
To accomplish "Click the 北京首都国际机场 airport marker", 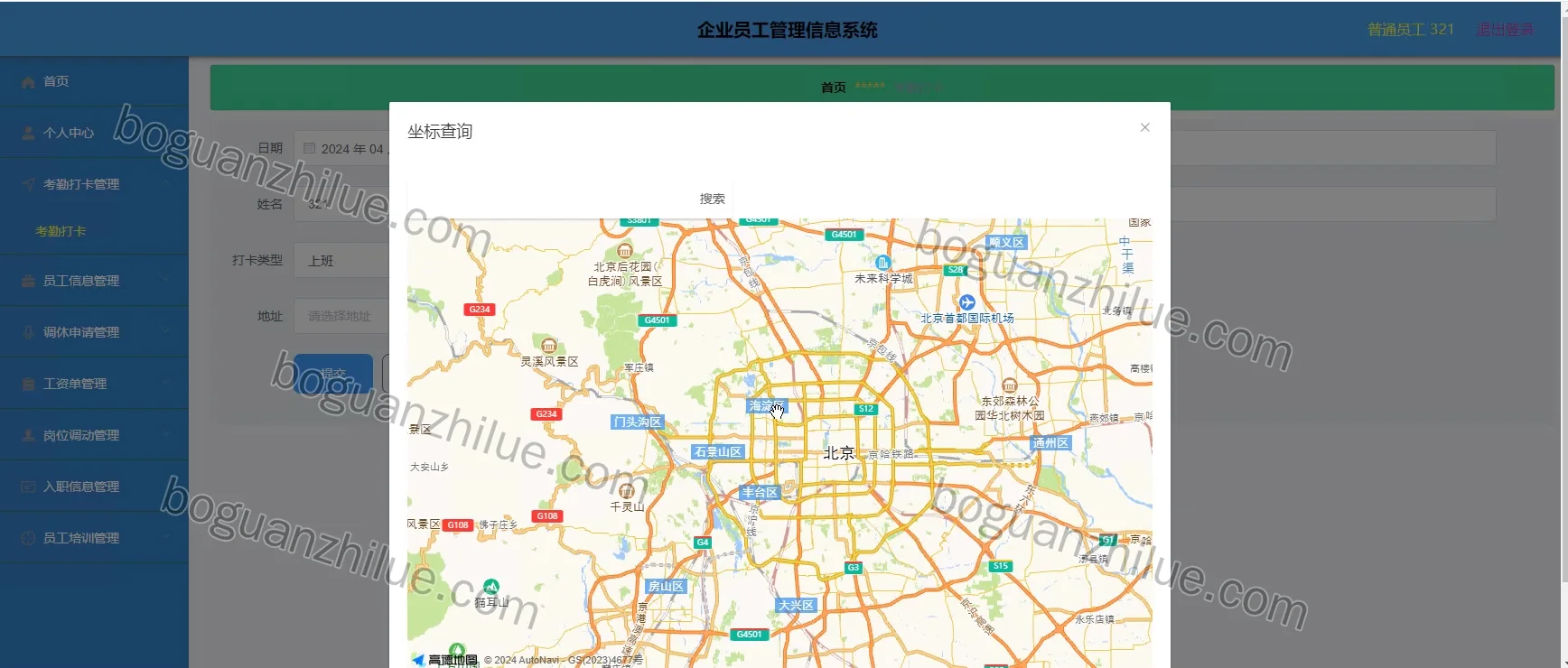I will tap(967, 302).
